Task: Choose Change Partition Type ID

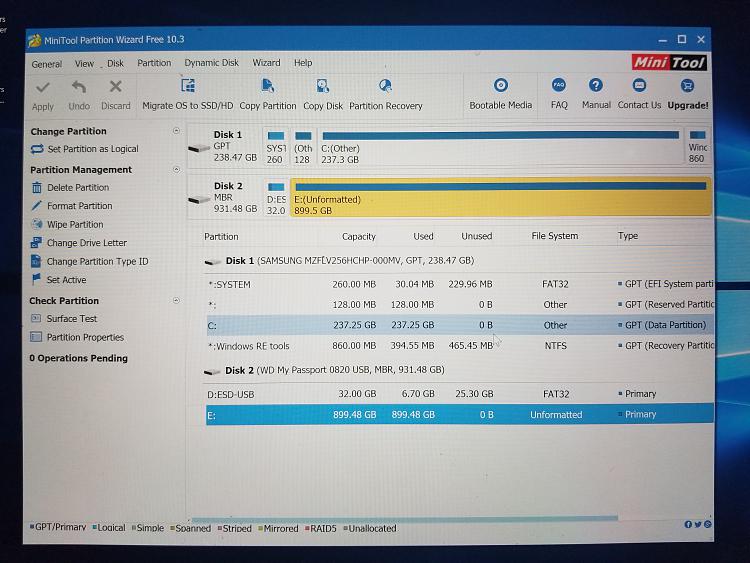Action: (89, 261)
